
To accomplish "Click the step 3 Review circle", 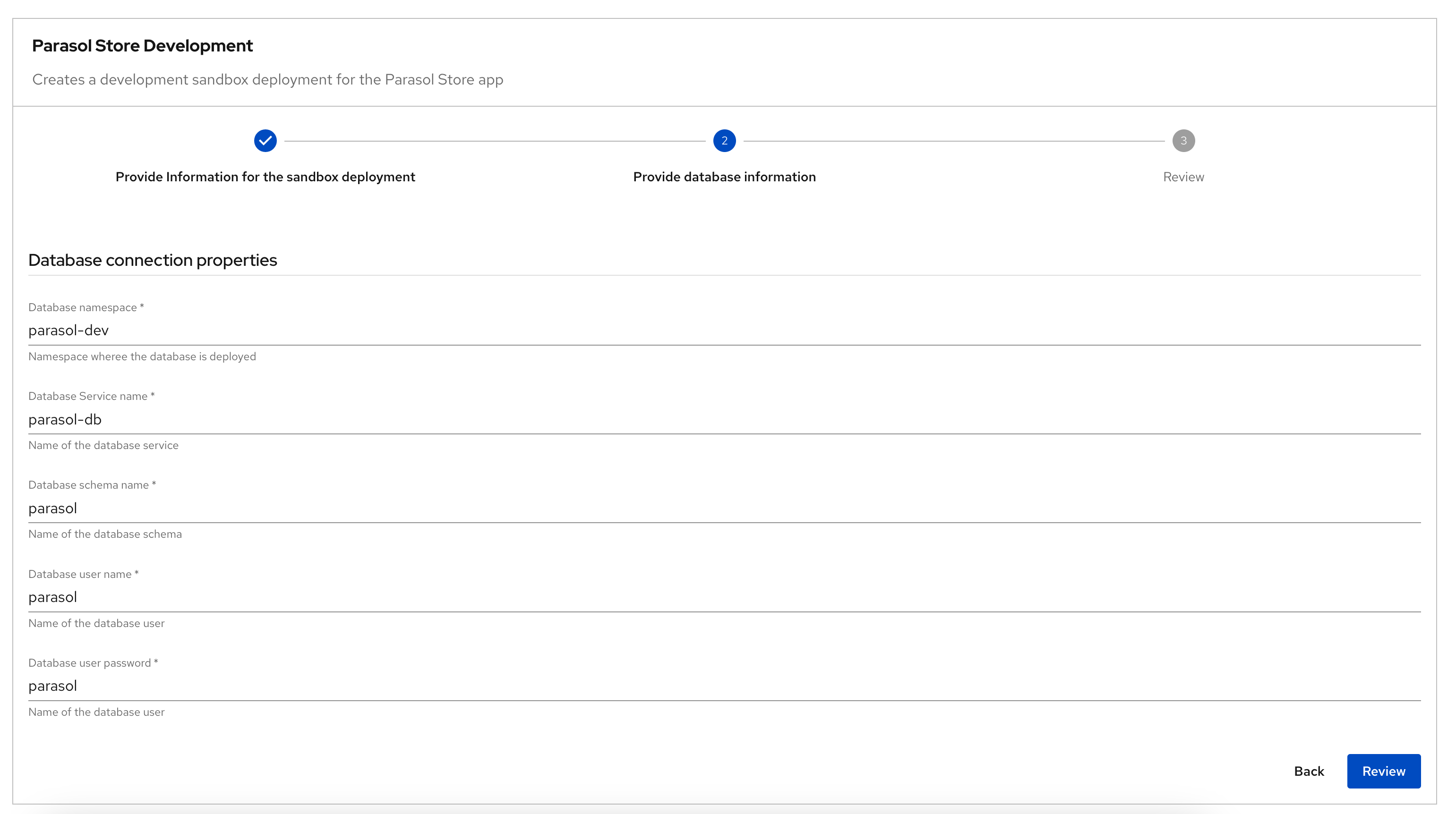I will click(1183, 141).
